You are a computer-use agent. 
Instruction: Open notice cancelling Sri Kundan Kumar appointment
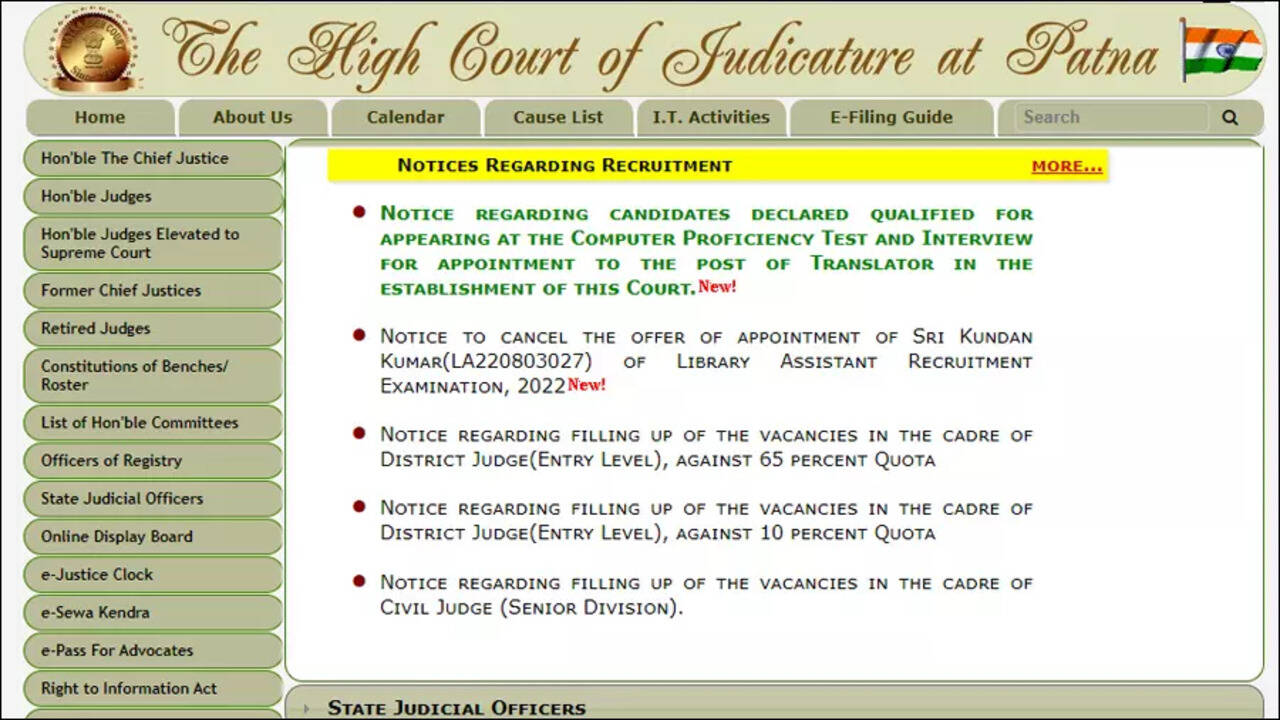coord(706,361)
